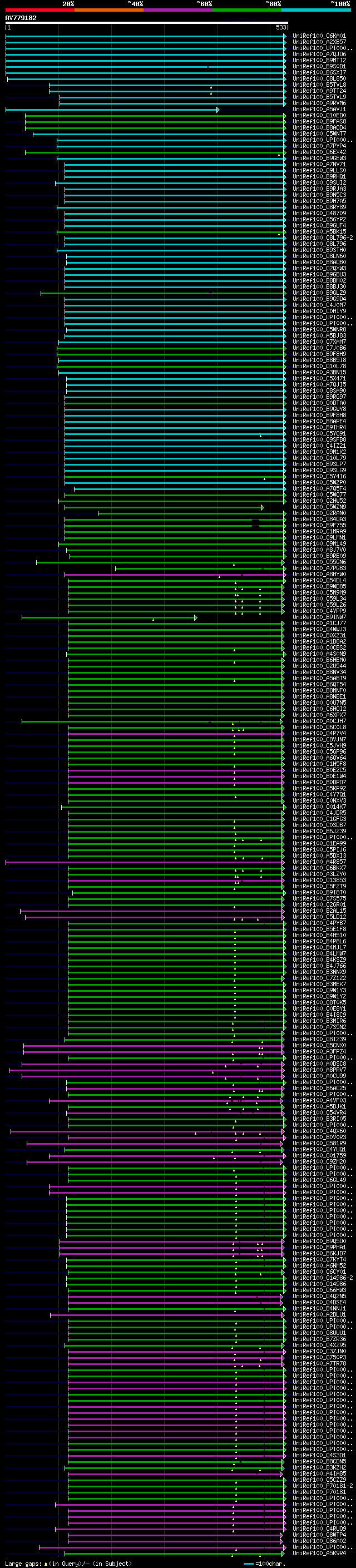Click the red 20% identity legend bar
This screenshot has height=1568, width=356.
coord(39,10)
